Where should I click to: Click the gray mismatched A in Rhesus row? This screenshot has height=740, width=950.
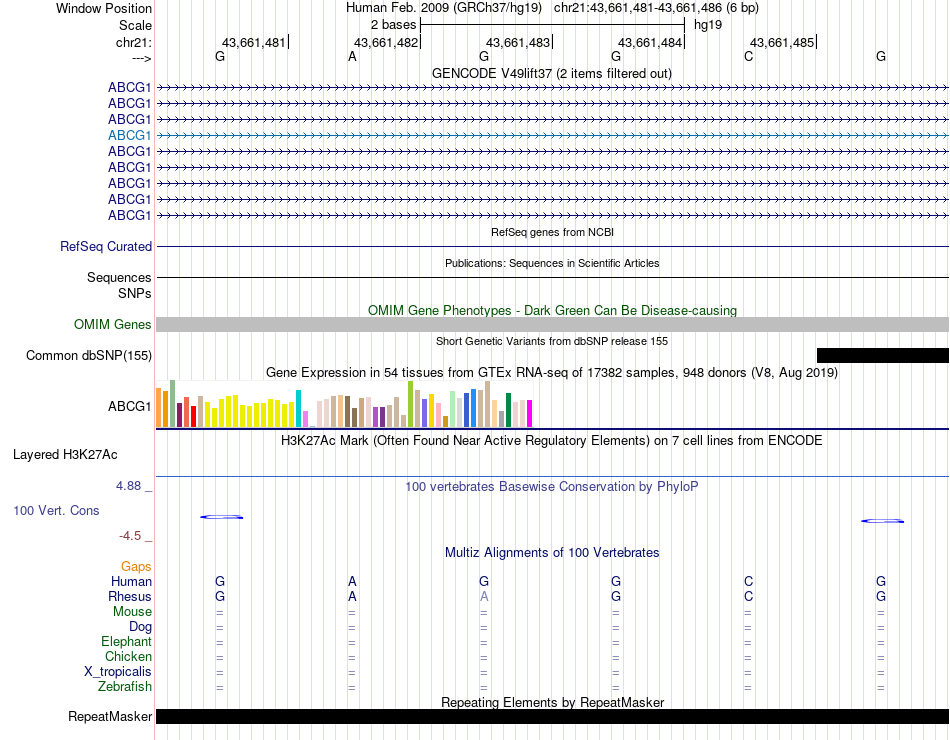click(x=484, y=596)
